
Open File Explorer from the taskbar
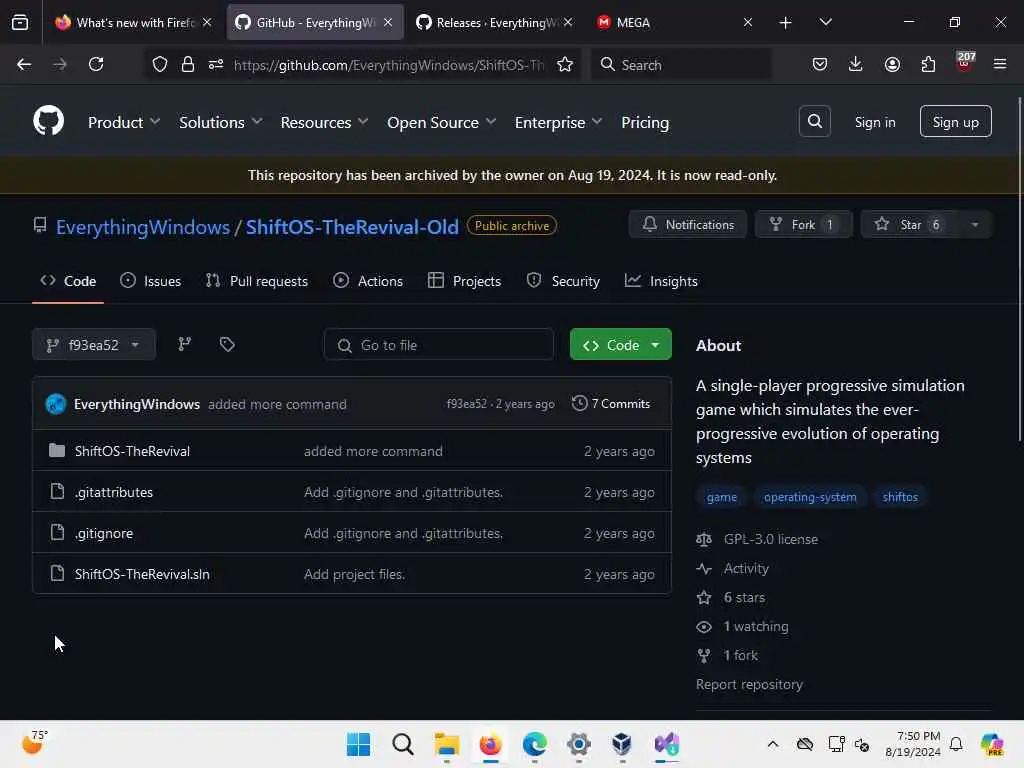click(447, 744)
